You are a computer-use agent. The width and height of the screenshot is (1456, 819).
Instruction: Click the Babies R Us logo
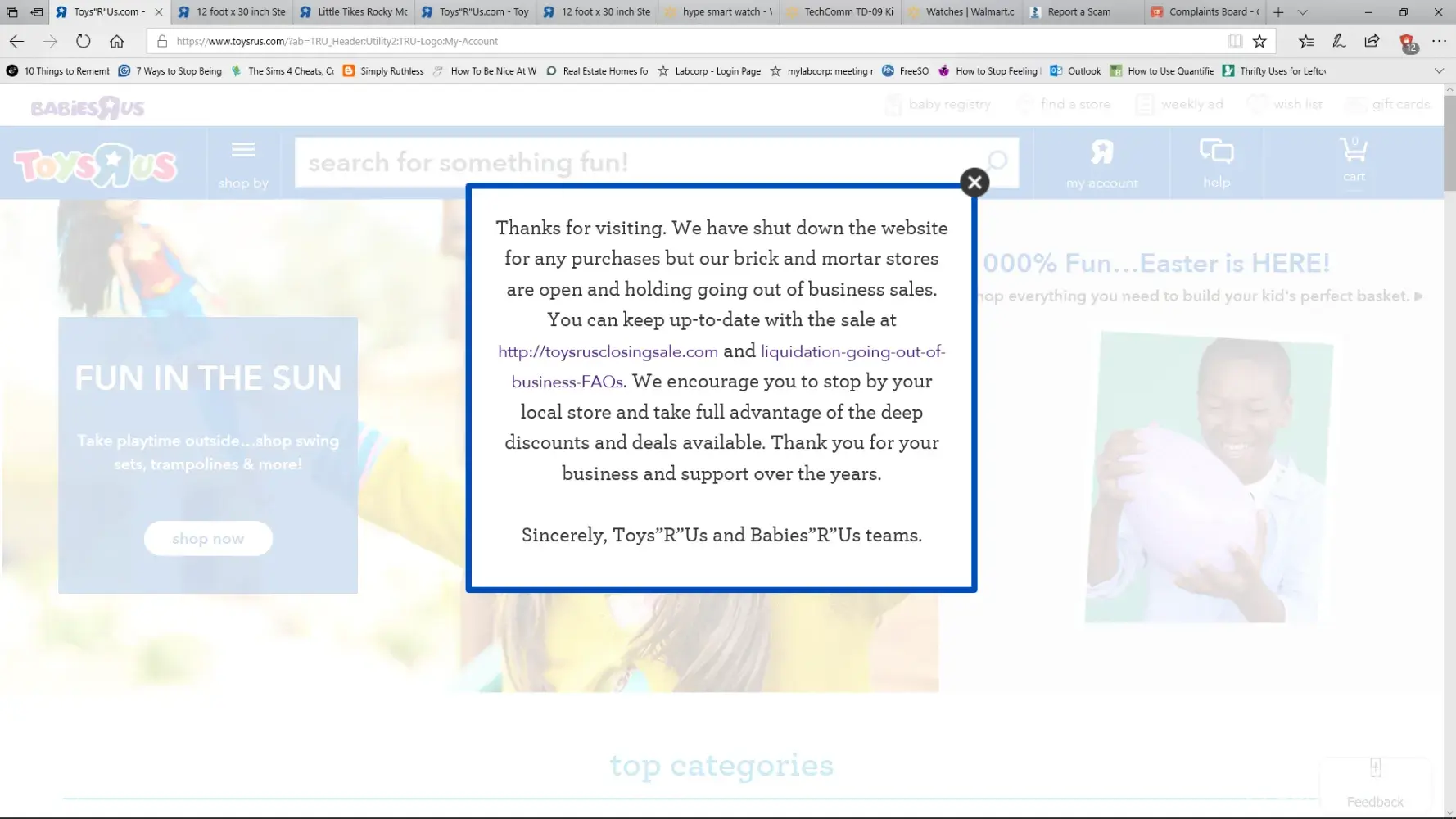[x=87, y=107]
